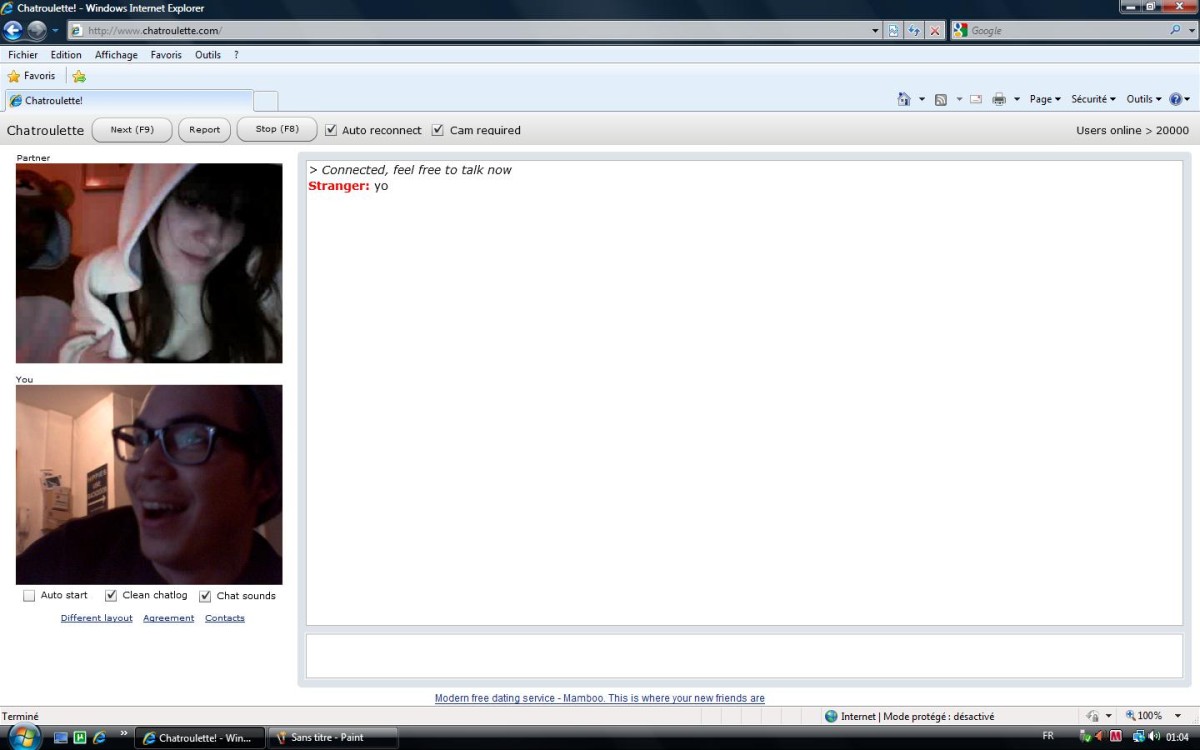Open the Outils menu in menu bar
1200x750 pixels.
tap(208, 55)
